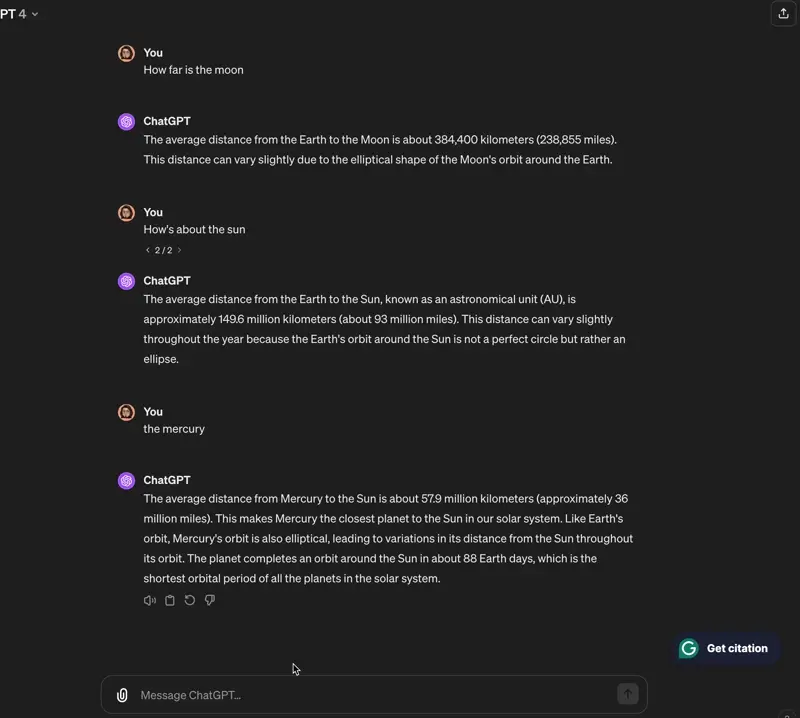Click the "2 / 2" message version indicator

point(164,250)
